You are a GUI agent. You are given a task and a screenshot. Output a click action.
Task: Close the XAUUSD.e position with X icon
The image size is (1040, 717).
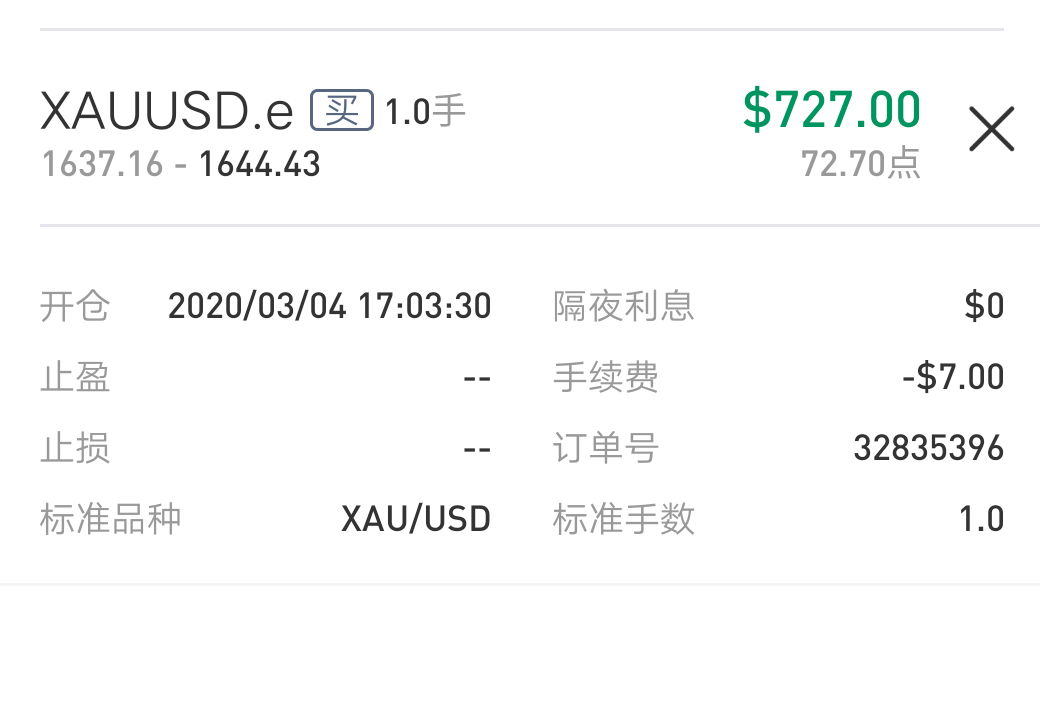pyautogui.click(x=991, y=129)
